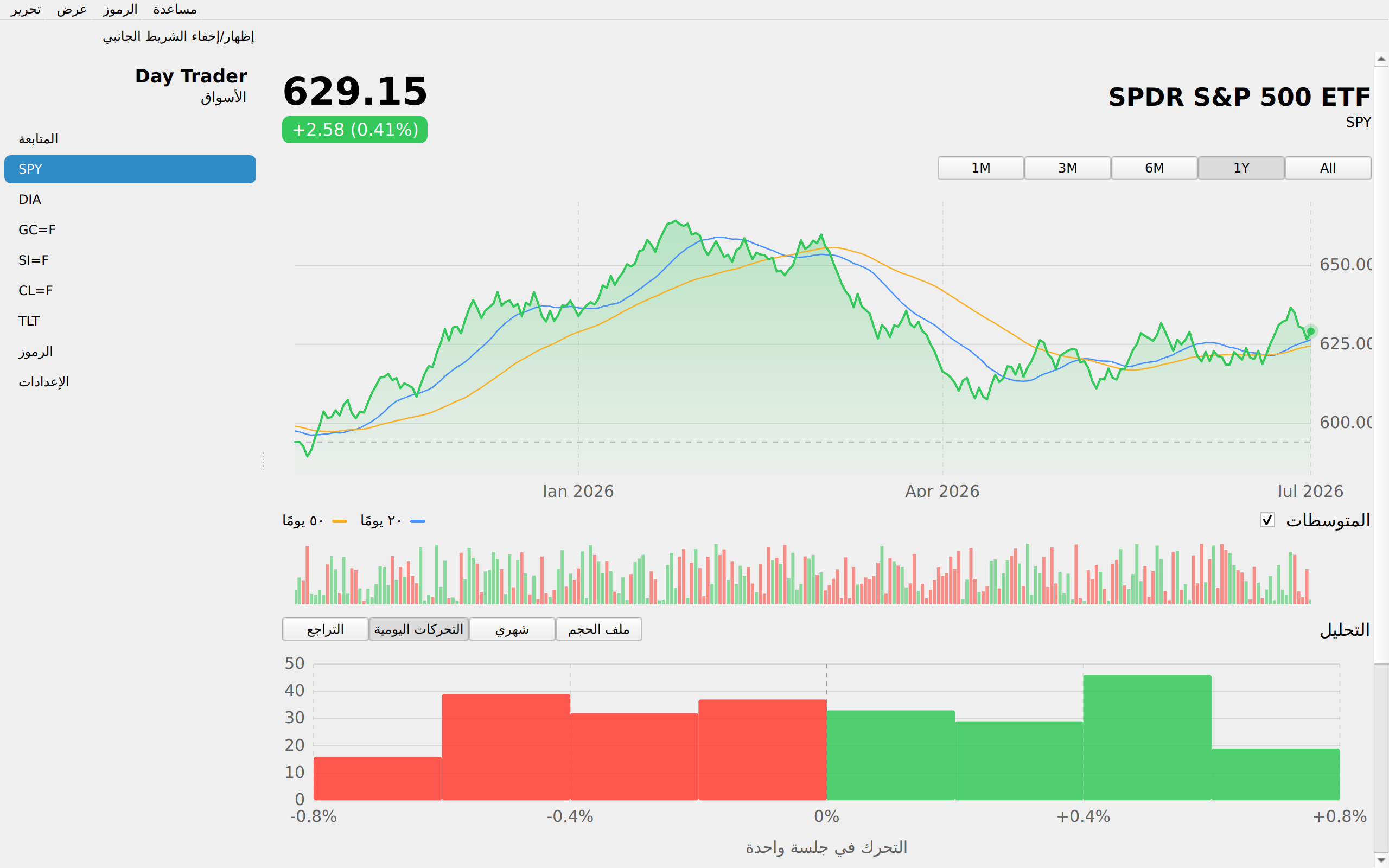The height and width of the screenshot is (868, 1389).
Task: Open the تحرير menu
Action: coord(26,10)
